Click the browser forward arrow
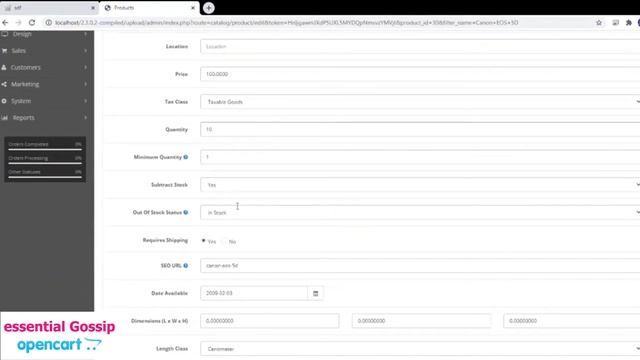640x360 pixels. tap(18, 23)
